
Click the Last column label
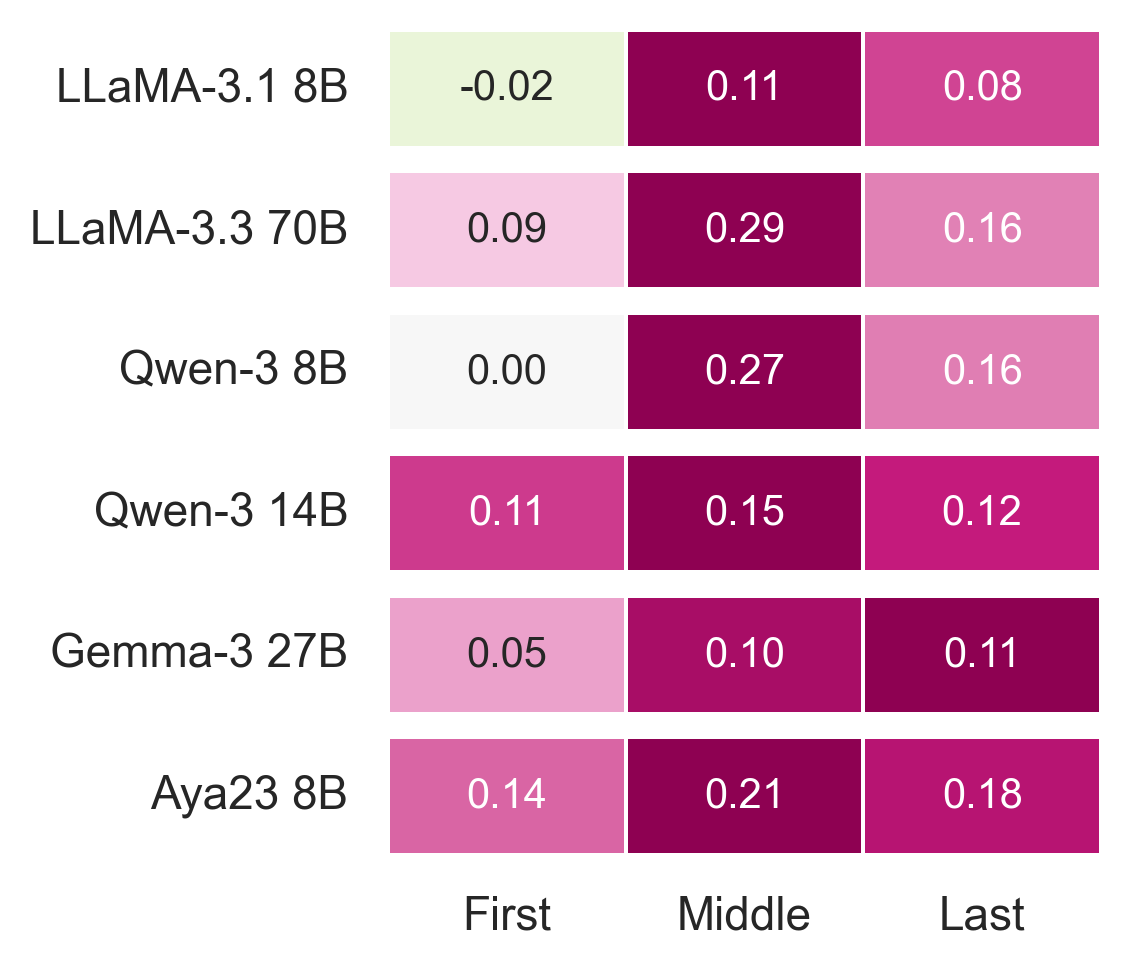(982, 914)
